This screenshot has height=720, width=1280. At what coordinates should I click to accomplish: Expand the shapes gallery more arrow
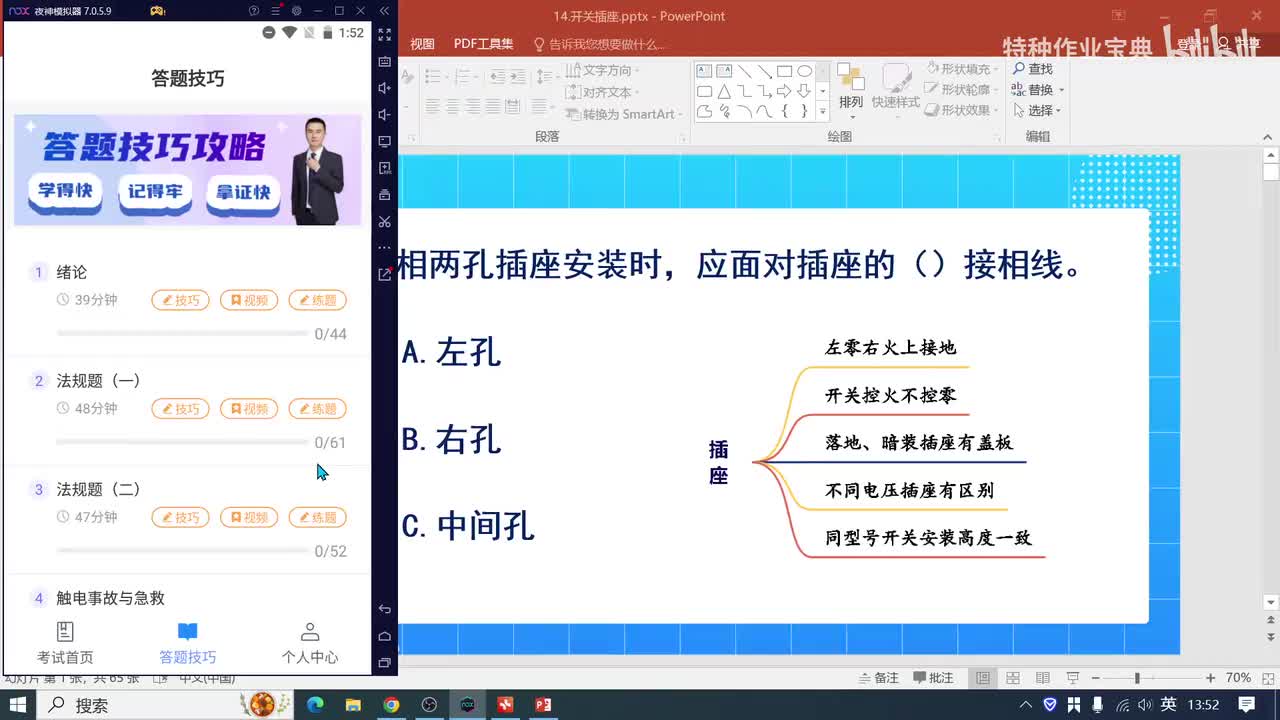[x=823, y=112]
